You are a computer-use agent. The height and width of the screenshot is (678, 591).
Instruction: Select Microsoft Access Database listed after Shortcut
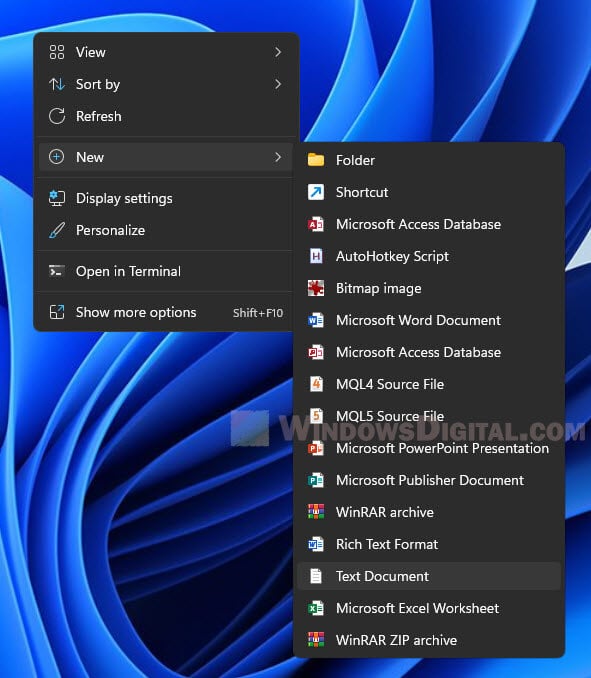click(429, 224)
